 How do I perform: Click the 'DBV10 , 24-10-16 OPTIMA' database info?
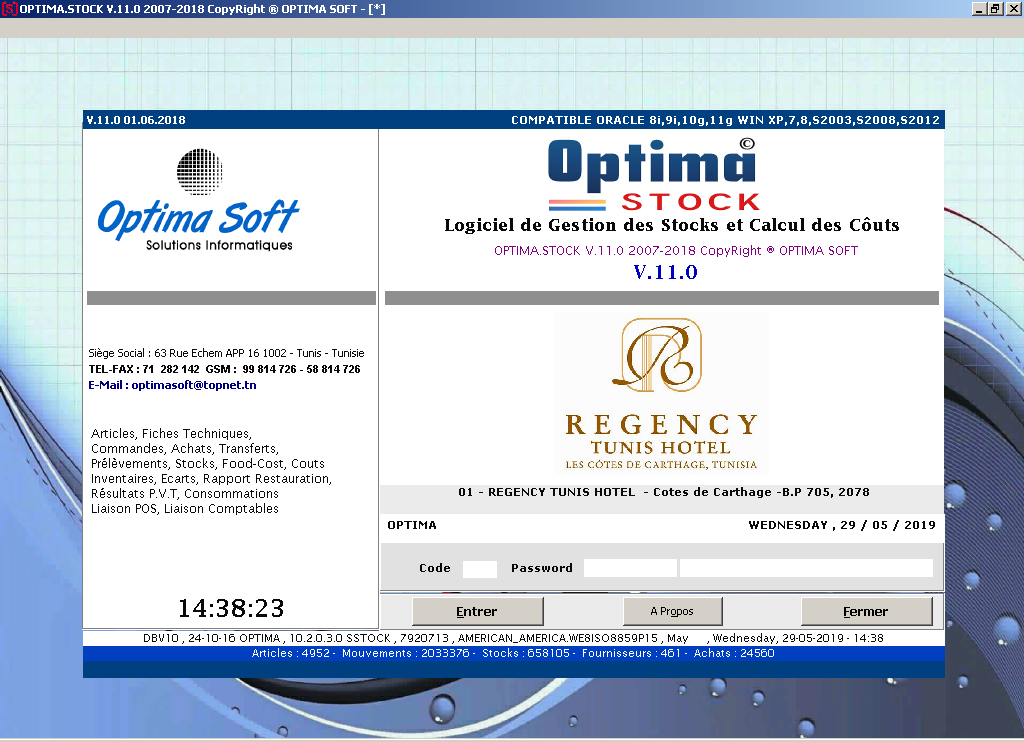212,638
